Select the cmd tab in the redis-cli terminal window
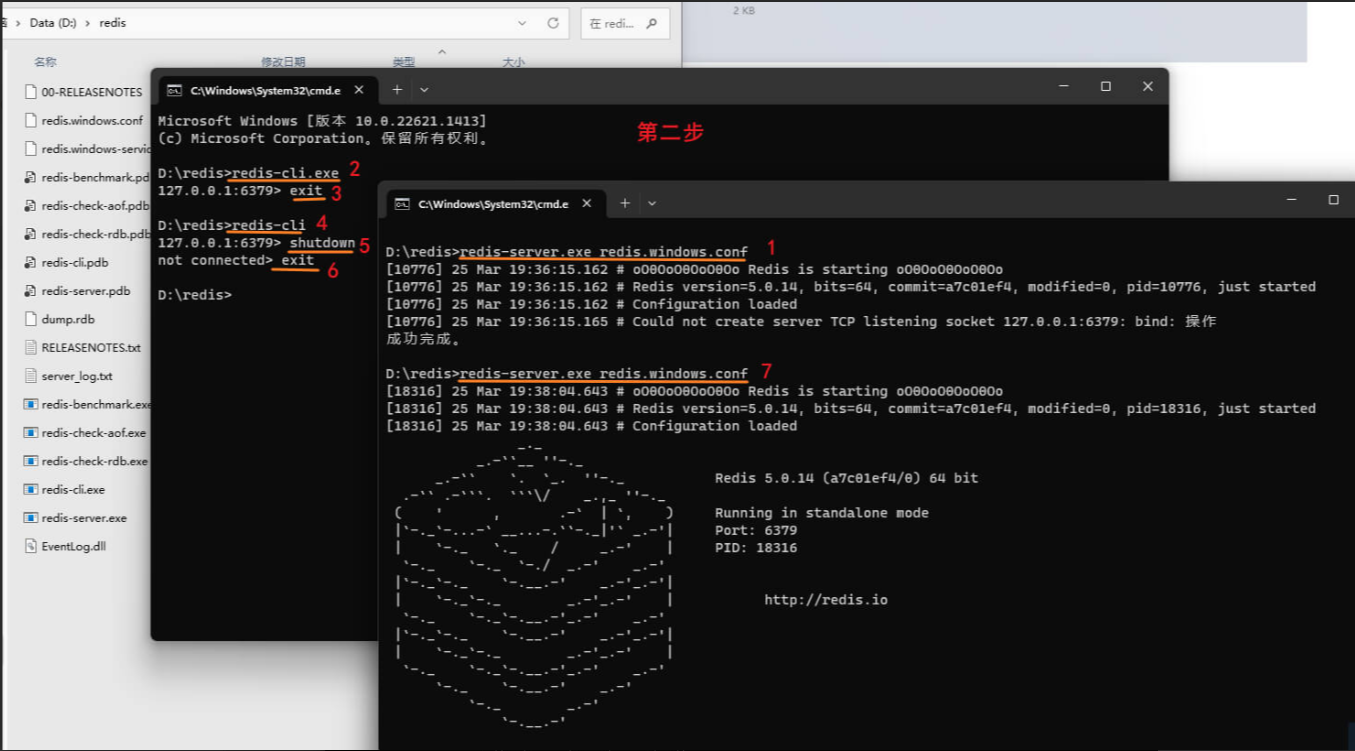Screen dimensions: 1355x751 [264, 90]
